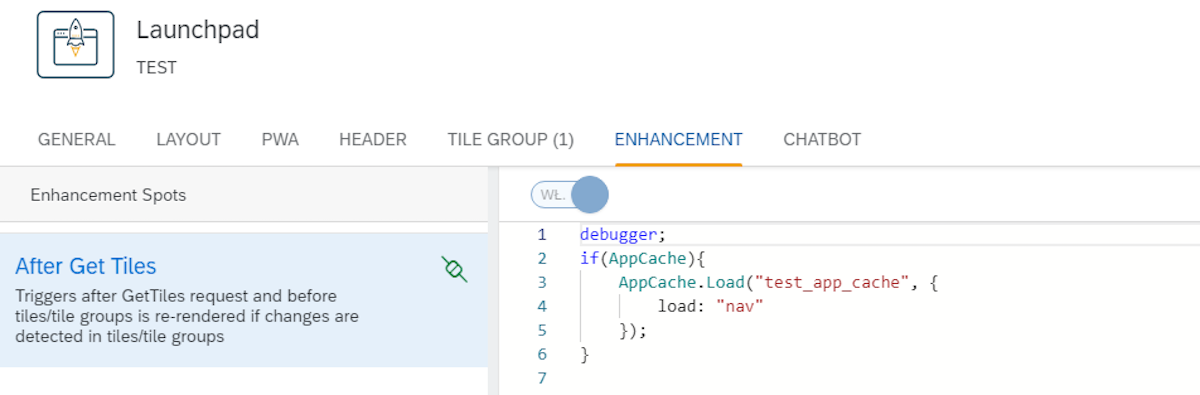This screenshot has height=395, width=1200.
Task: Place cursor on if(AppCache){ line
Action: click(x=643, y=259)
